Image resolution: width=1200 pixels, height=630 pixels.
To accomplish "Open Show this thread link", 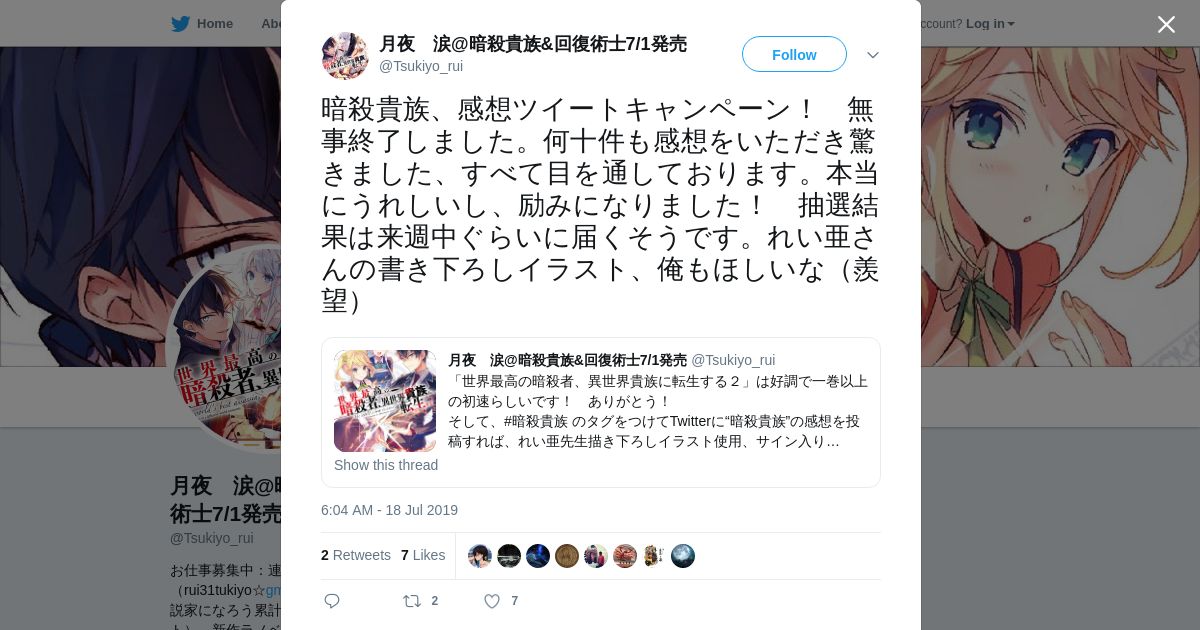I will tap(386, 465).
